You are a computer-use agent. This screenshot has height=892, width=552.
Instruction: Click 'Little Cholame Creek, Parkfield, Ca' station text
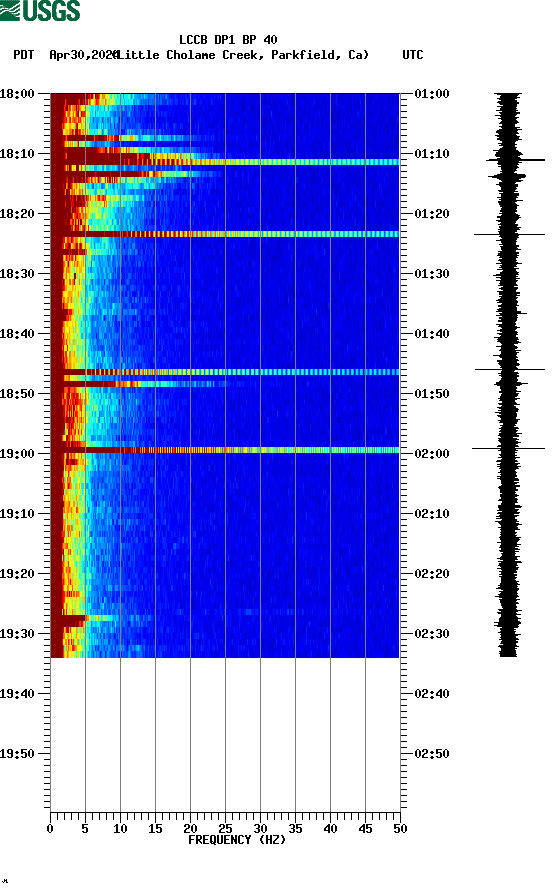(x=244, y=55)
